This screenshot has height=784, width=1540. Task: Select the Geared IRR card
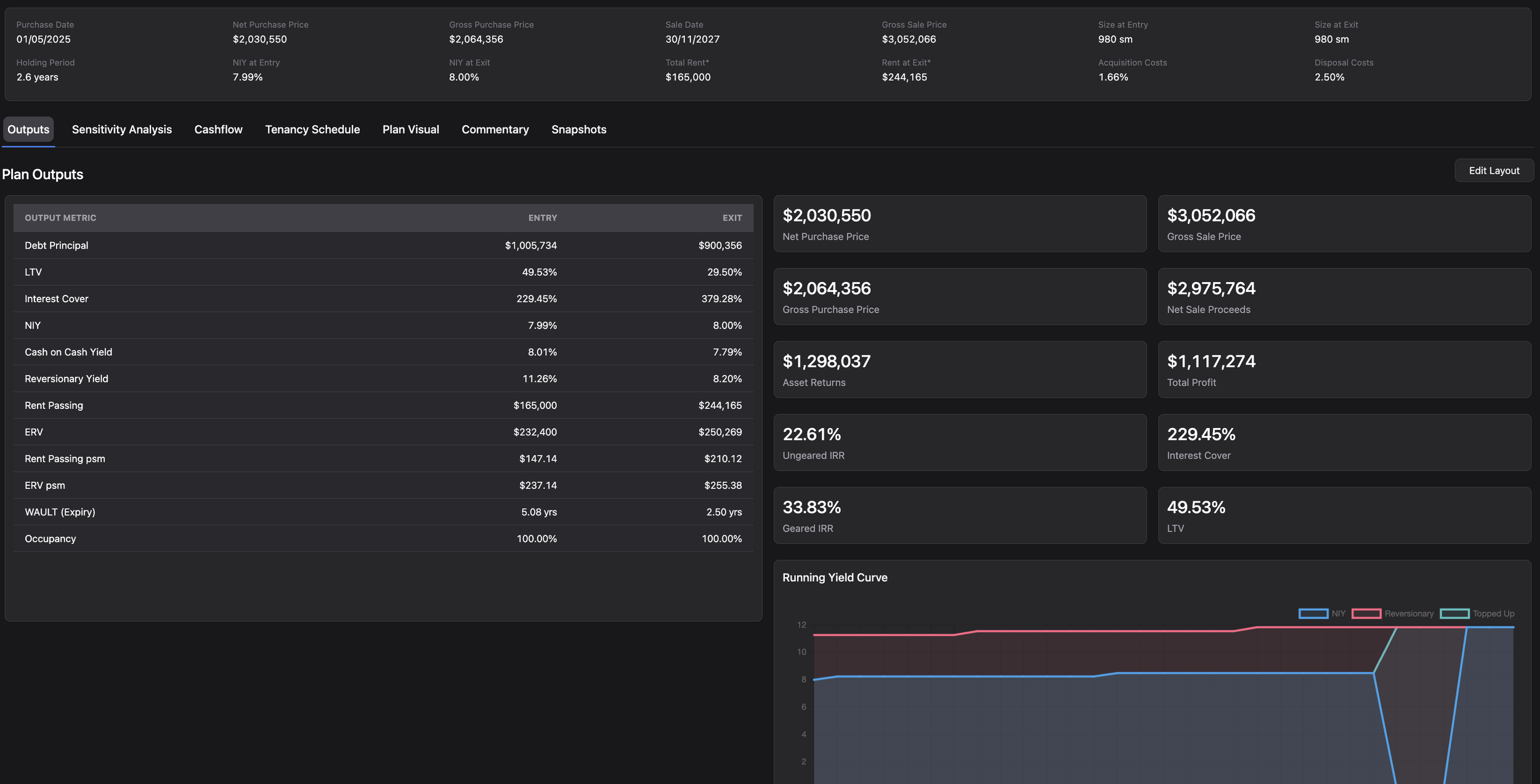pos(960,515)
